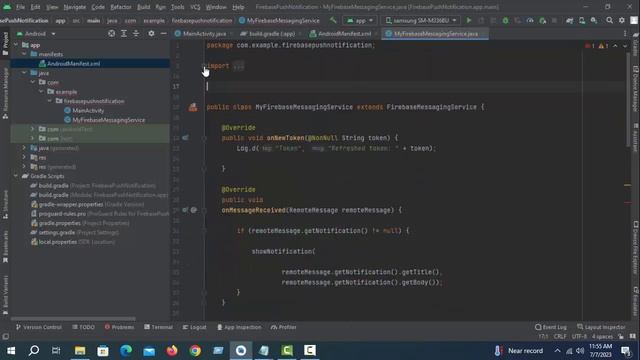Viewport: 640px width, 360px height.
Task: Open the TODO tool window
Action: 83,327
